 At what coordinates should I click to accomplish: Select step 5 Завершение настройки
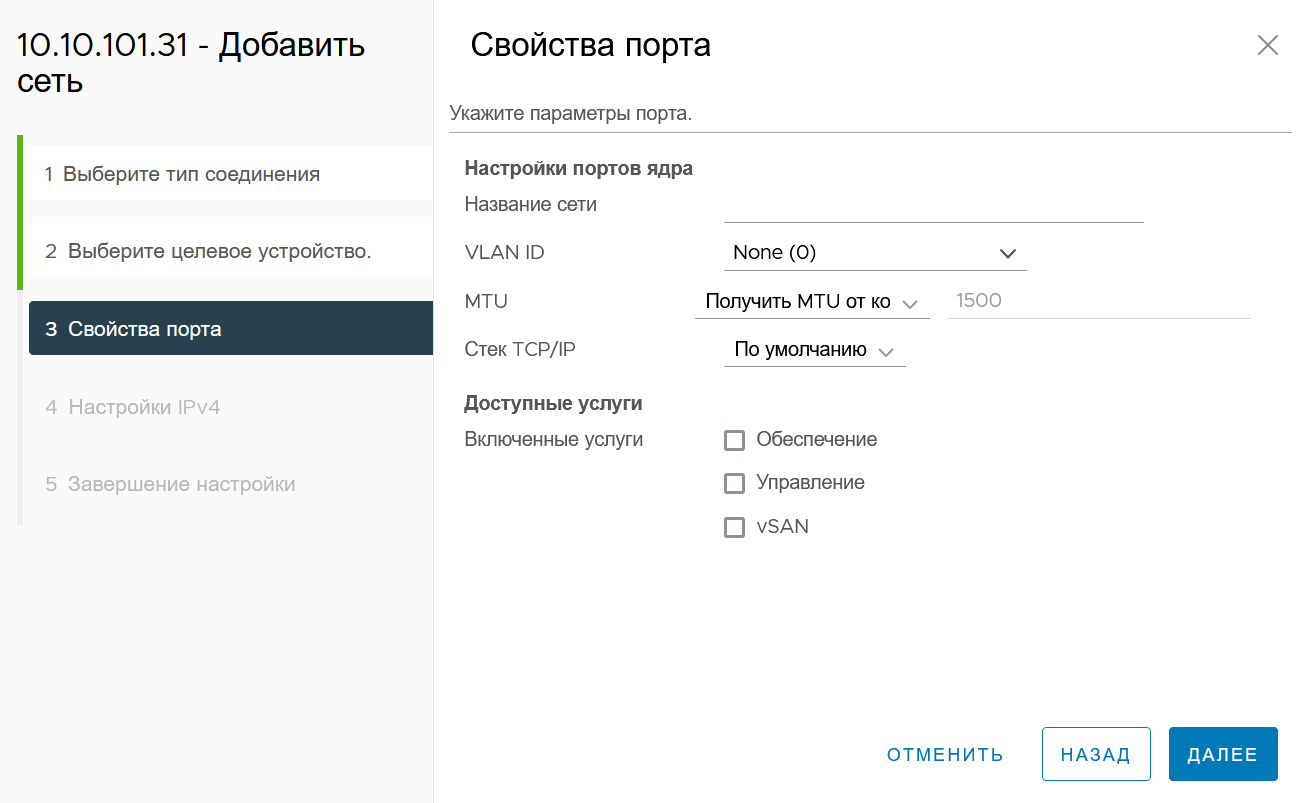pos(231,484)
